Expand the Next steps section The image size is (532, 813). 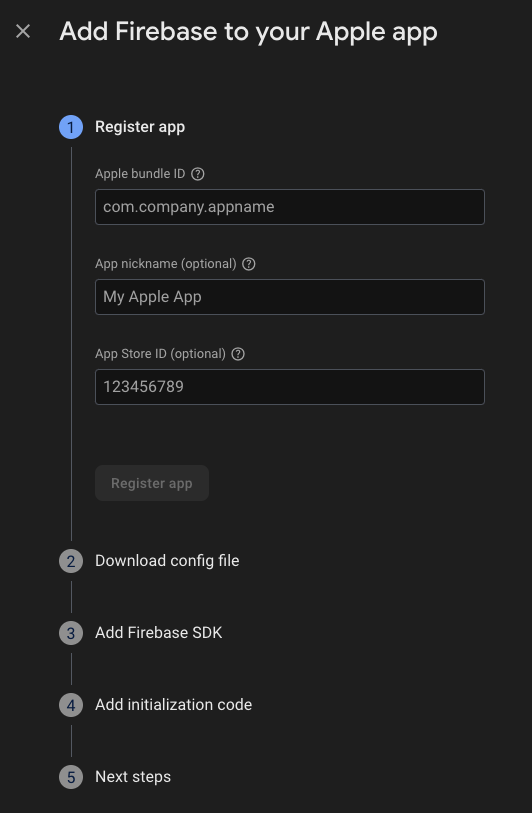[133, 777]
